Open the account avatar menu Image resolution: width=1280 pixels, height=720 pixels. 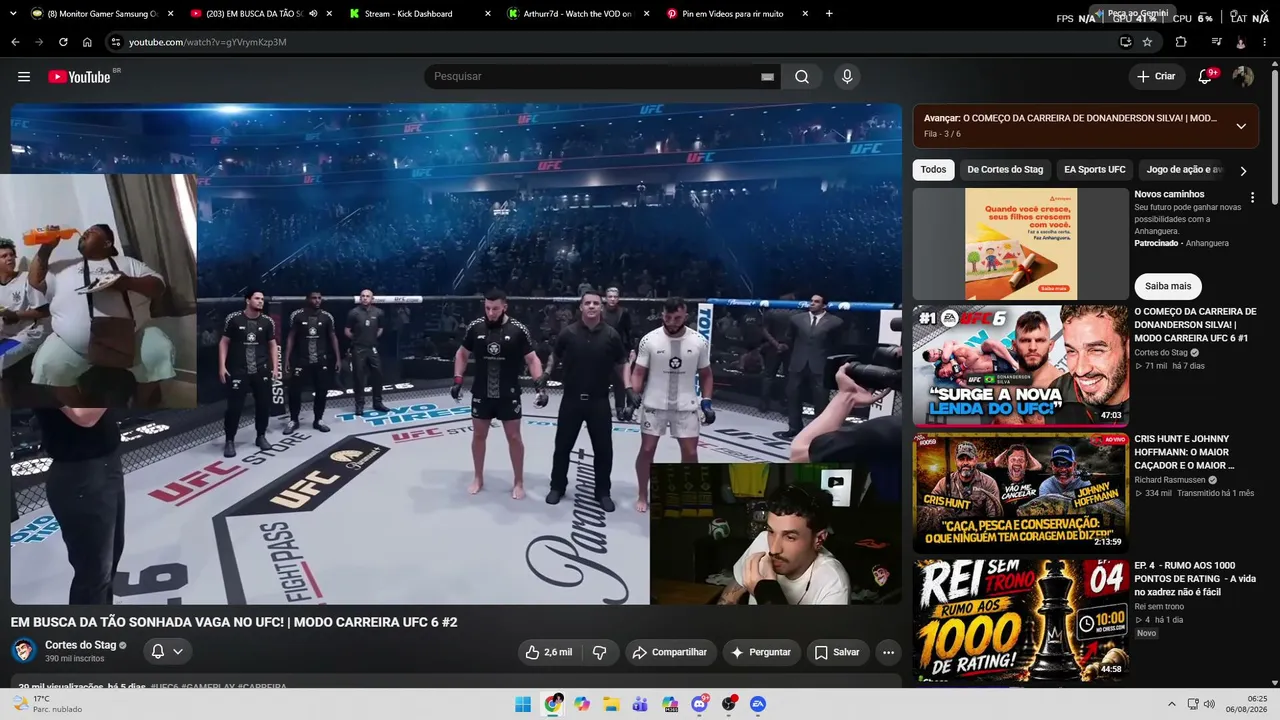pyautogui.click(x=1243, y=77)
